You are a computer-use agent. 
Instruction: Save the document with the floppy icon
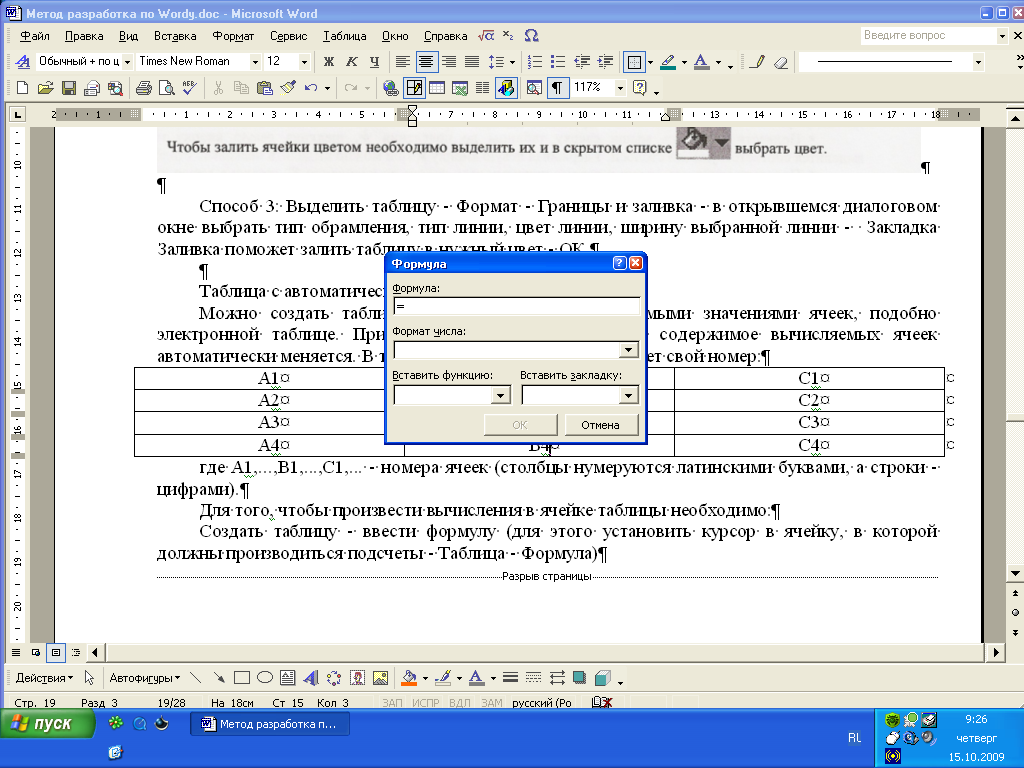click(x=69, y=88)
